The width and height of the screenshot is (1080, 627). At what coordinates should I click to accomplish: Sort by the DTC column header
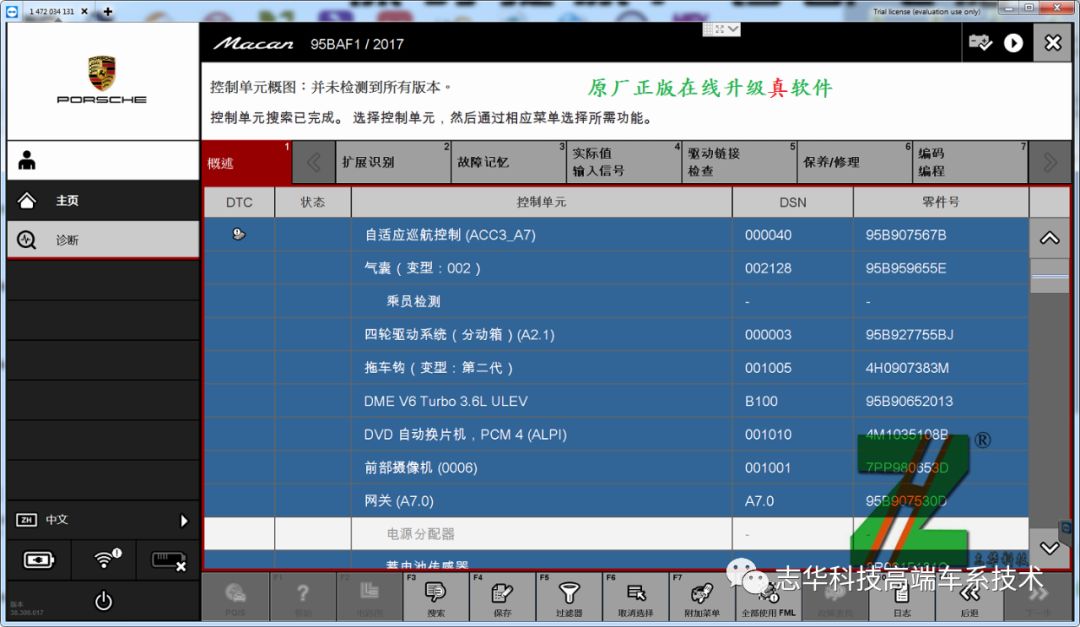[239, 202]
